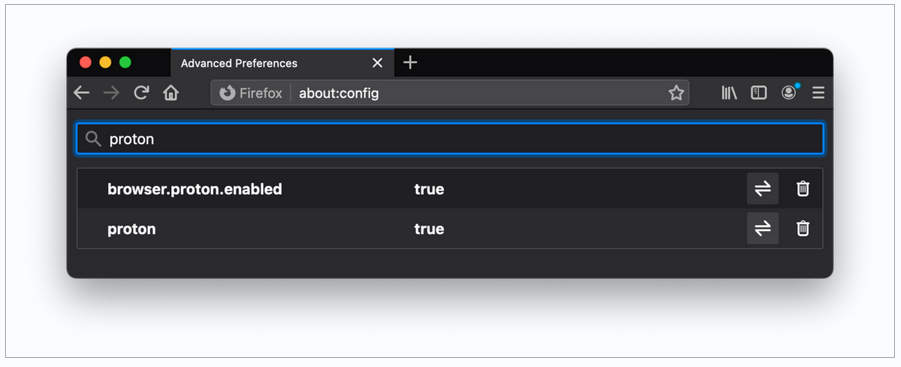The height and width of the screenshot is (367, 901).
Task: Click the forward navigation arrow
Action: pyautogui.click(x=111, y=93)
